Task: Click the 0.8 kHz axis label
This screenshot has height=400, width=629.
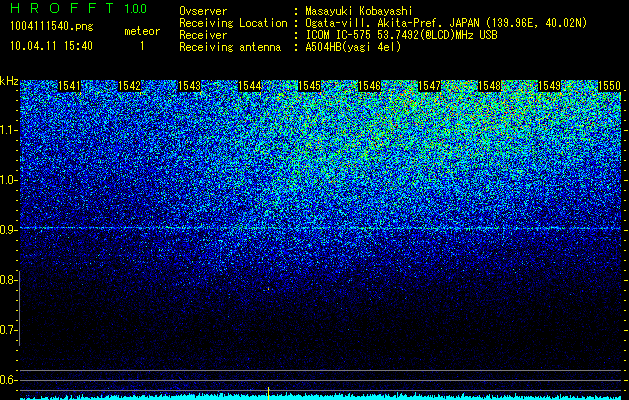Action: point(8,280)
